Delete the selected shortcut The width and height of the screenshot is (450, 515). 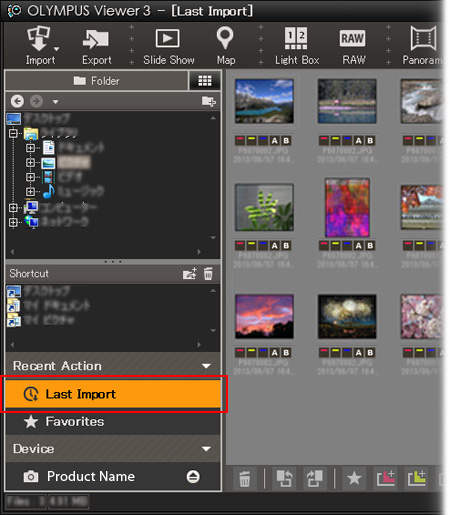pos(208,273)
